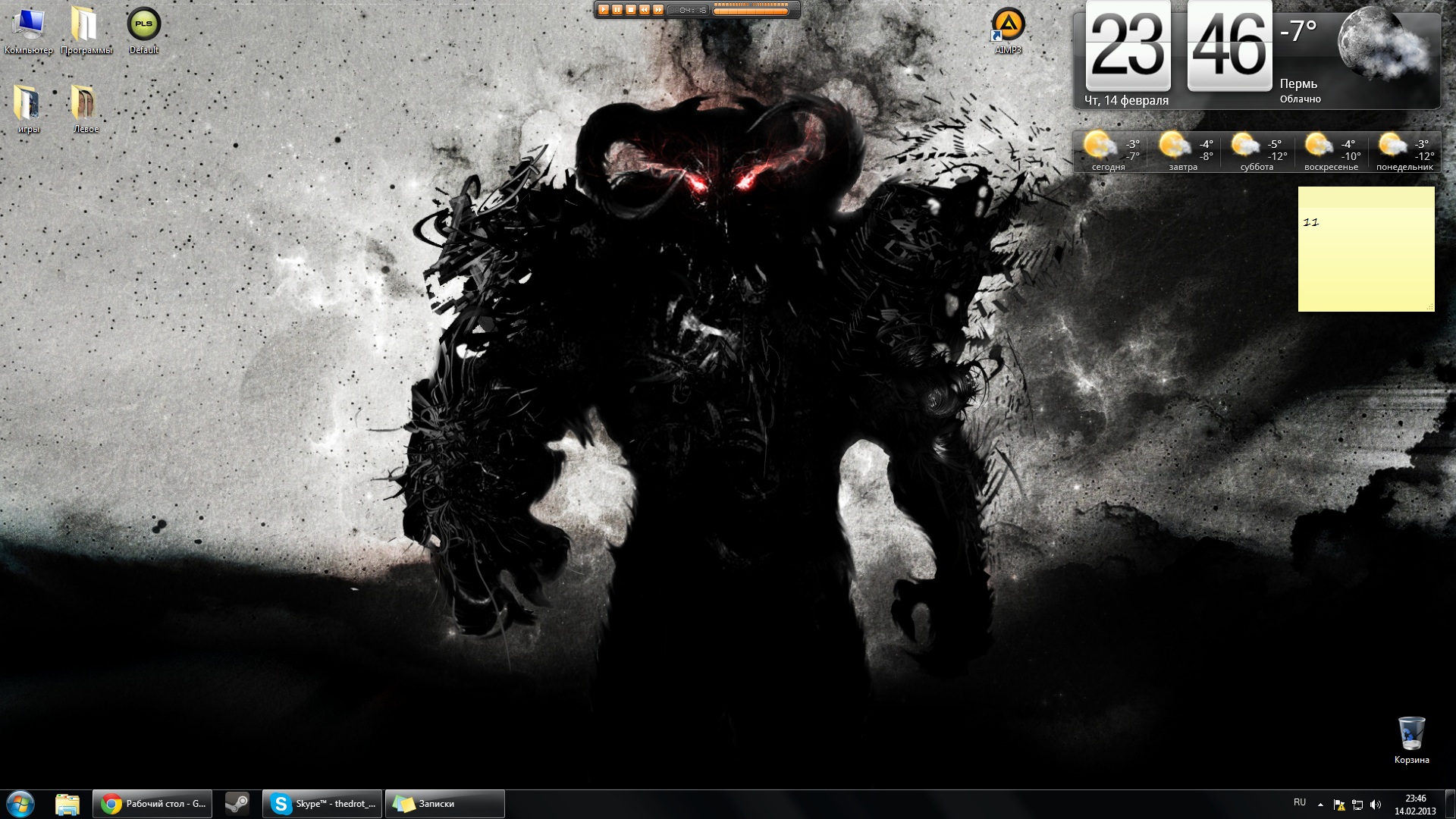Click the Show desktop button

[x=1450, y=805]
